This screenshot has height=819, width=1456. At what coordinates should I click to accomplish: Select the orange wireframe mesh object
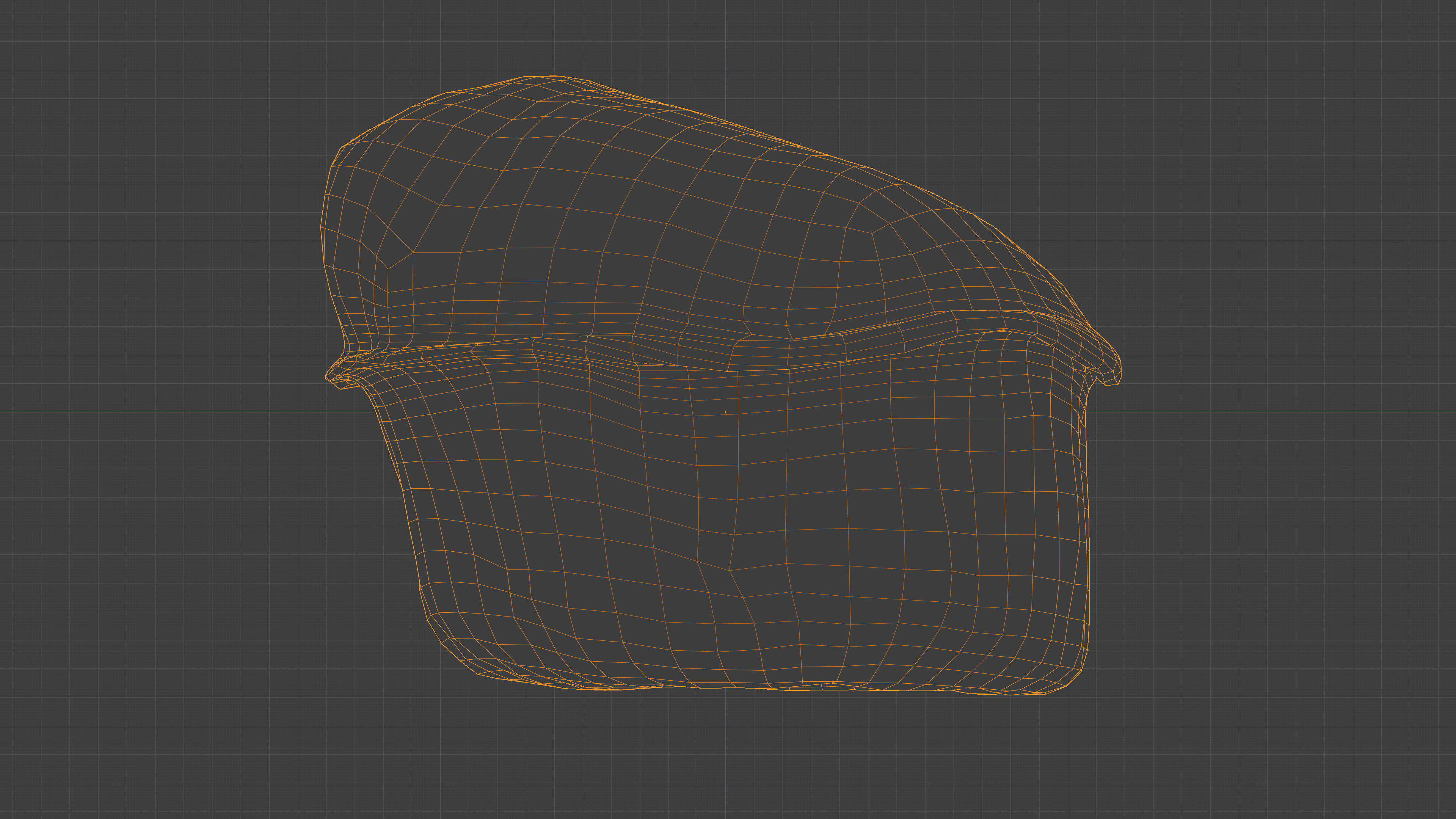click(722, 385)
